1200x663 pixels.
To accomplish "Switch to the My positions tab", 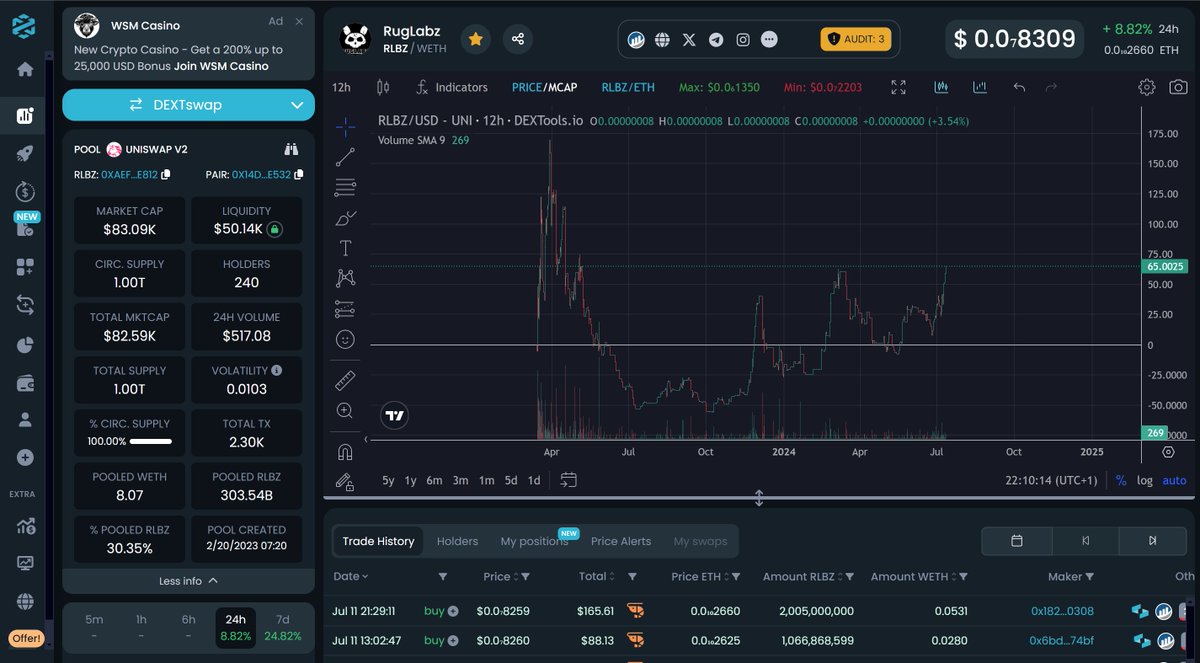I will [x=534, y=541].
